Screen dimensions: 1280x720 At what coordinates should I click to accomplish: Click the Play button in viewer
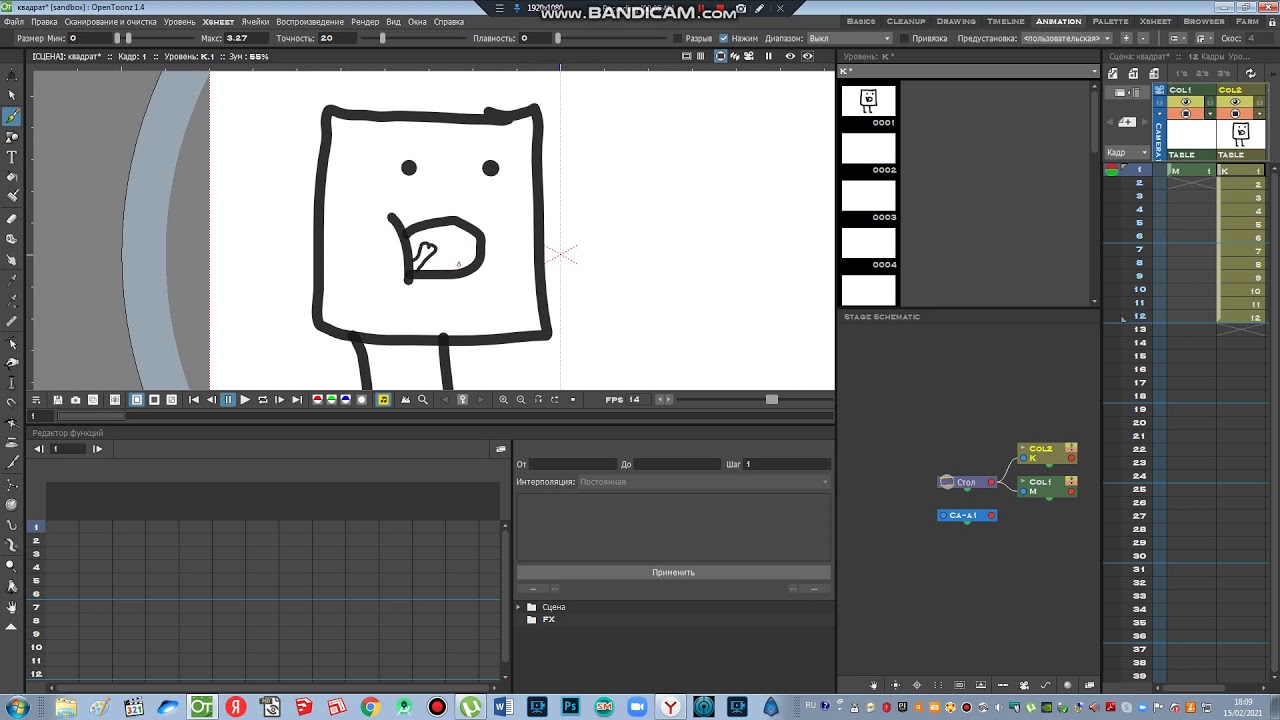click(245, 399)
